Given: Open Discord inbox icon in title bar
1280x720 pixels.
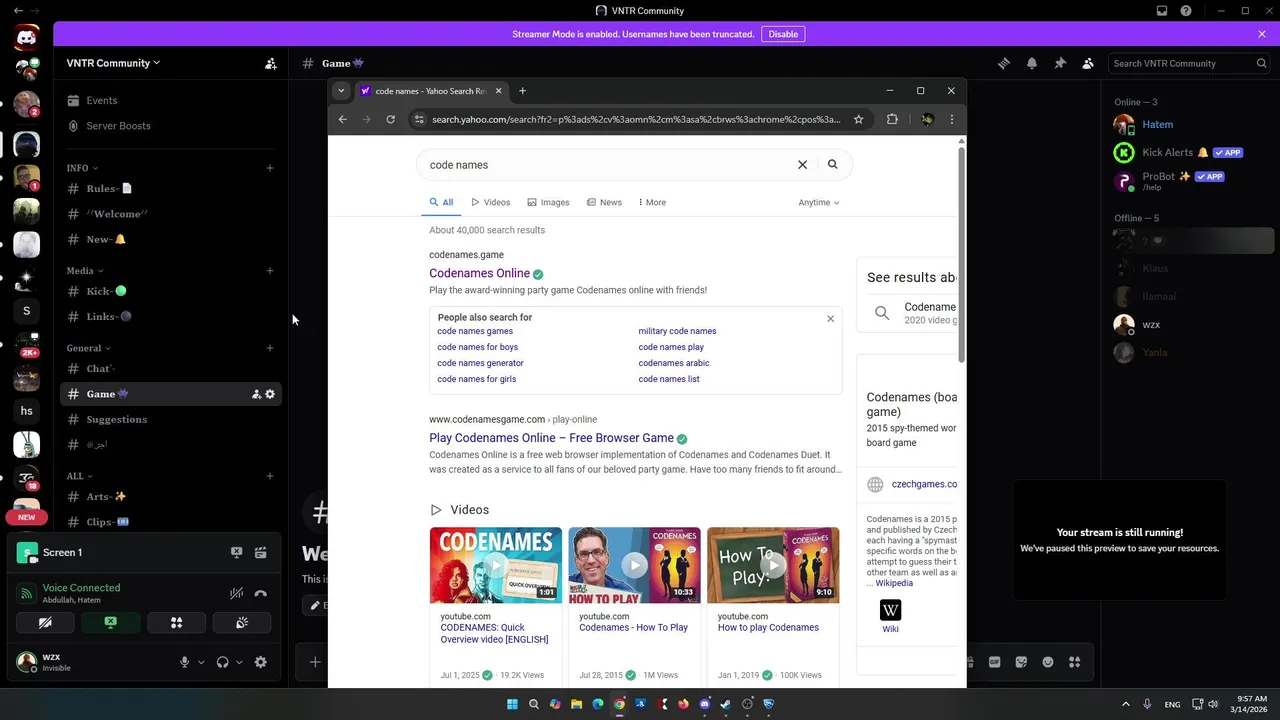Looking at the screenshot, I should 1162,11.
